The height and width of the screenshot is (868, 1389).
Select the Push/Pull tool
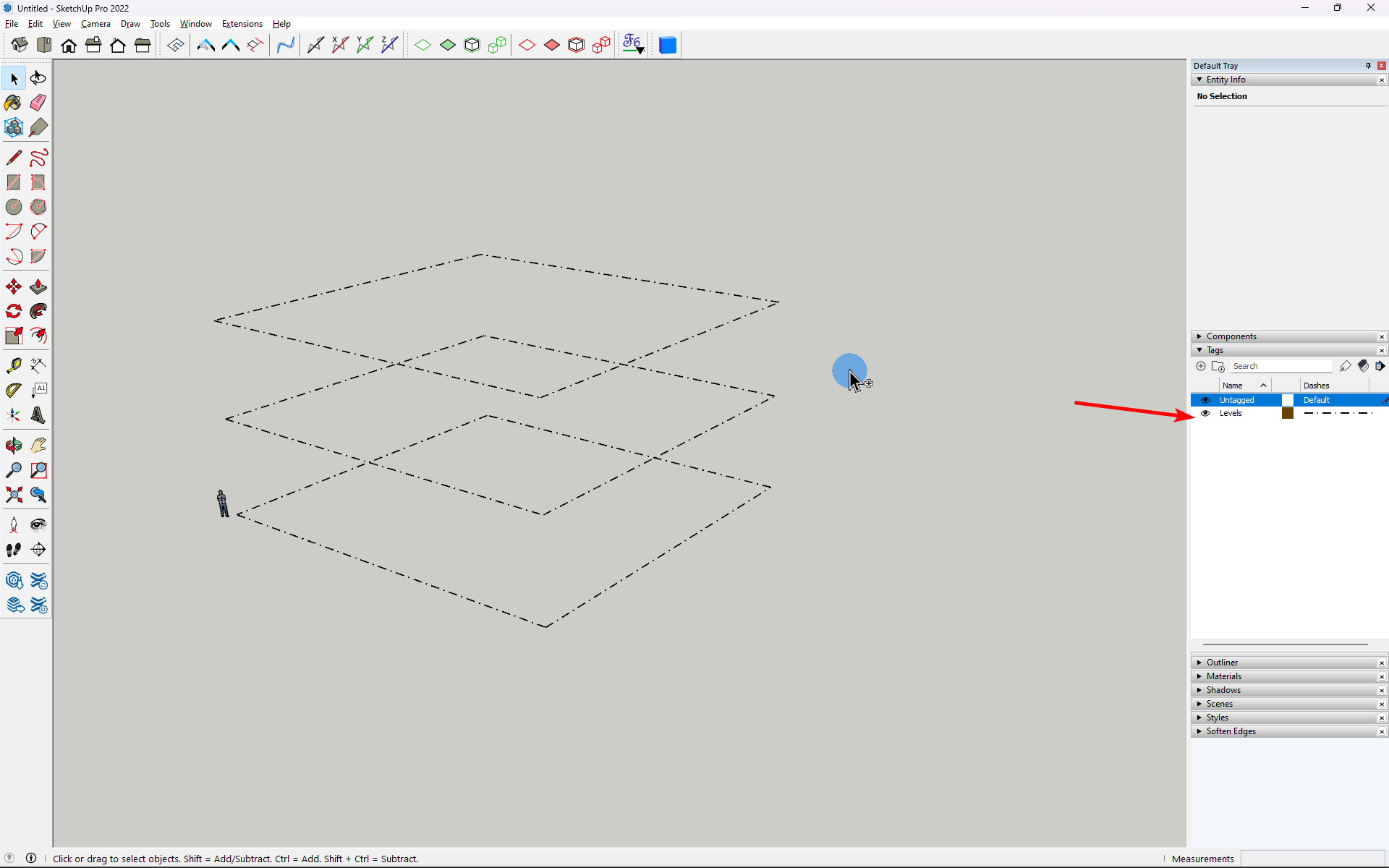click(38, 286)
